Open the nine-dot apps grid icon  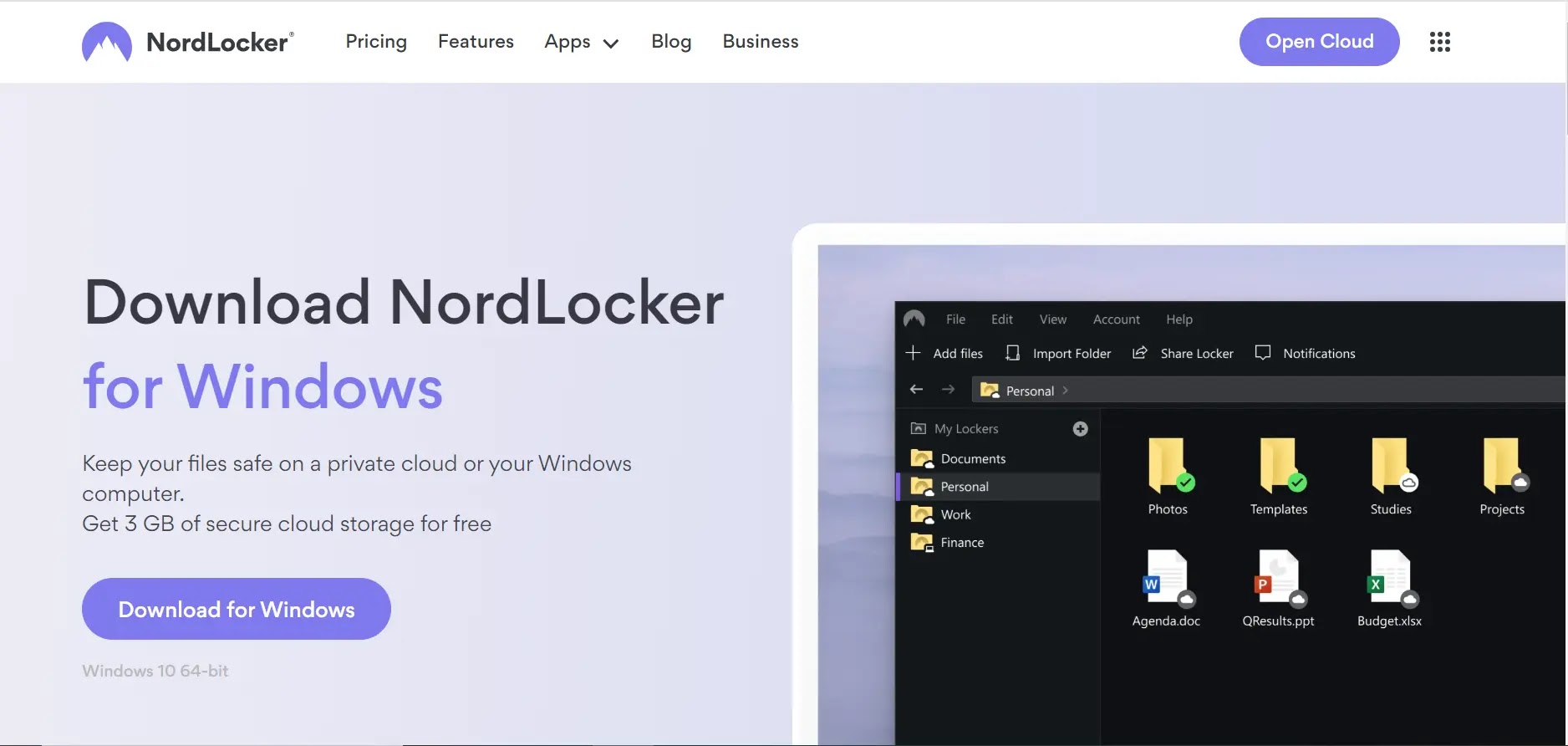pos(1439,42)
